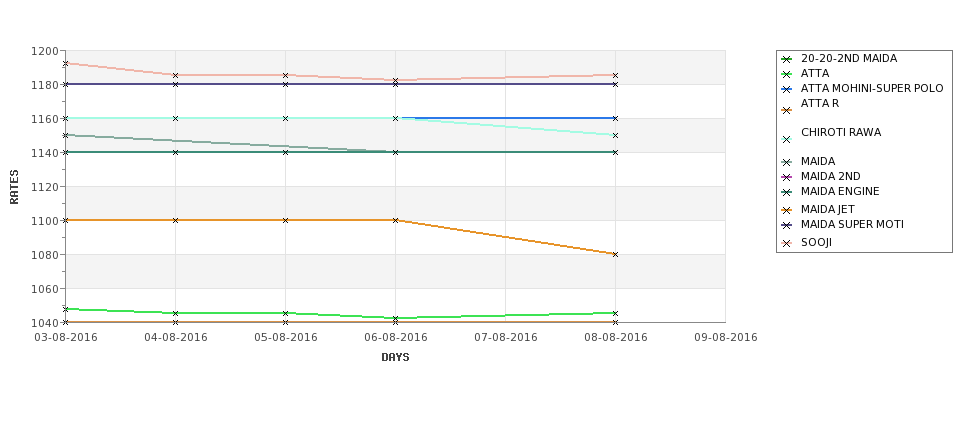Click the 06-08-2016 x-axis date label

(395, 337)
